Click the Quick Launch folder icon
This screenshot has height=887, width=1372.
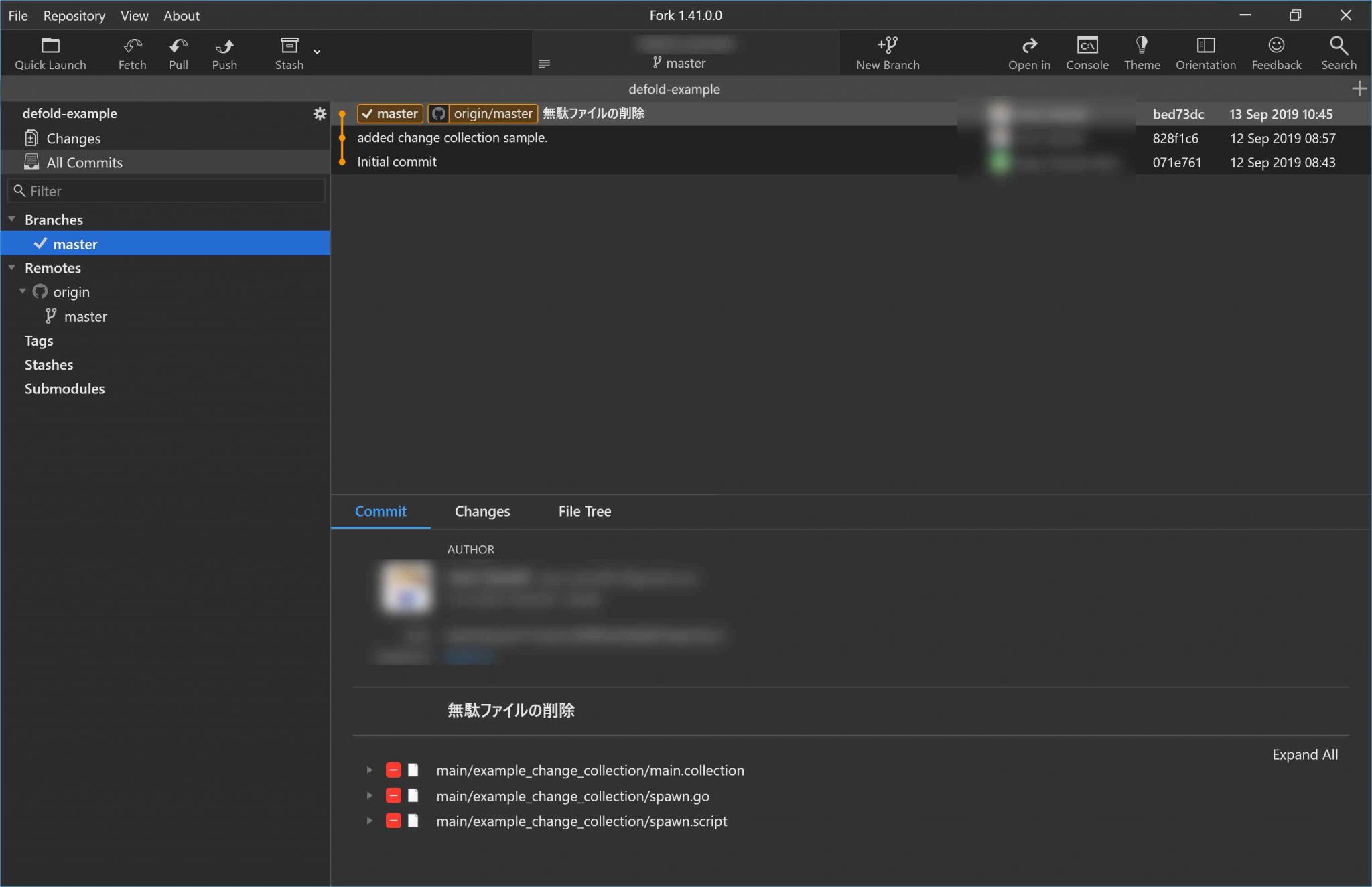tap(50, 46)
